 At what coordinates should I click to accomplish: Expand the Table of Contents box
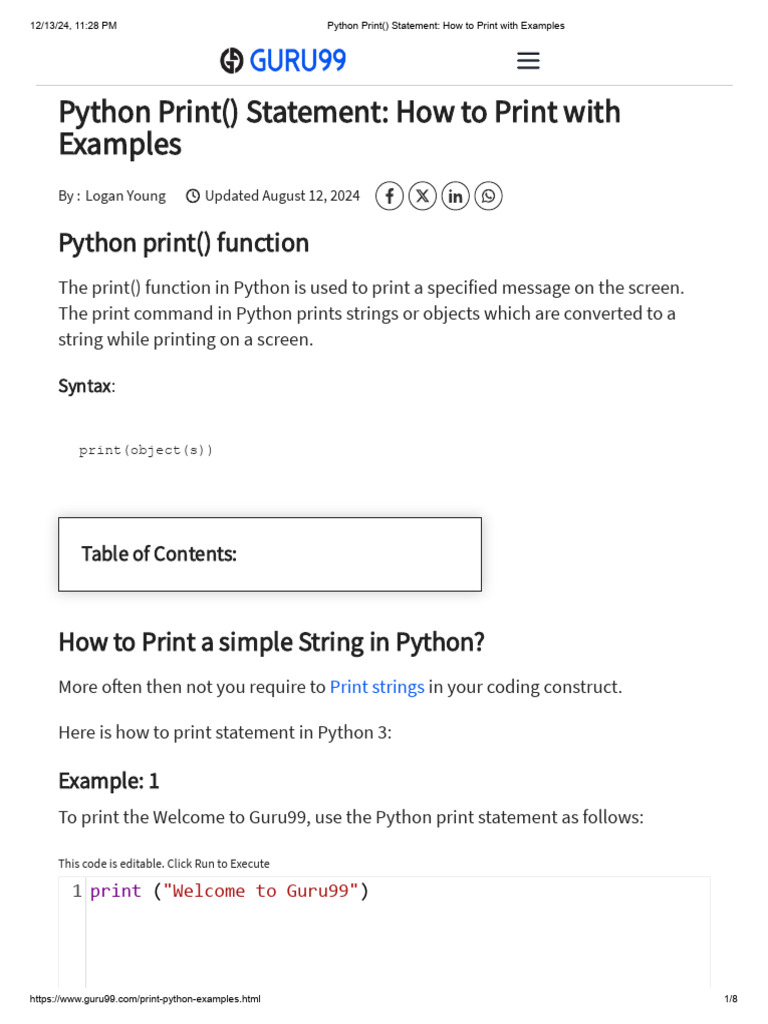click(x=270, y=554)
